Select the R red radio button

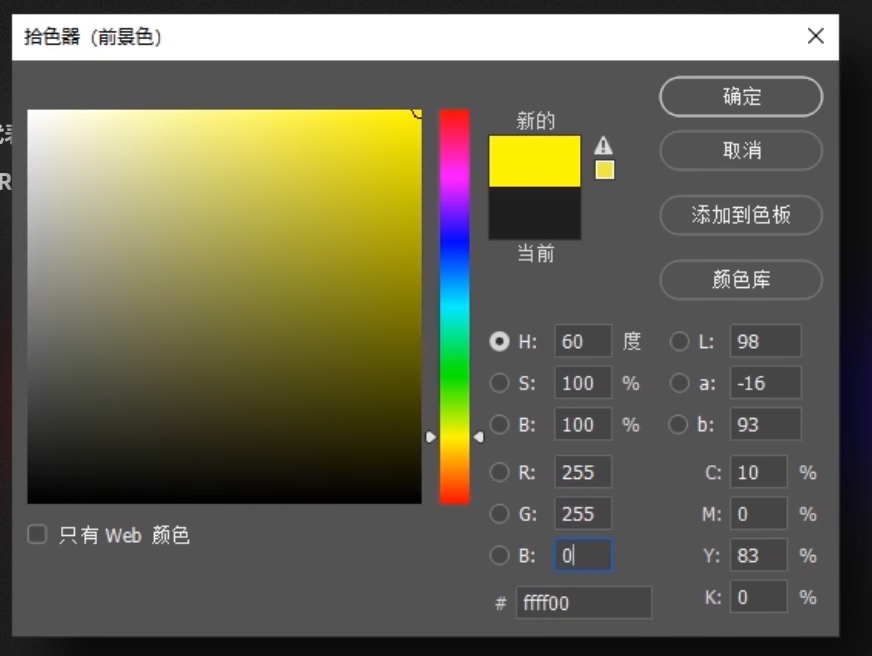pyautogui.click(x=499, y=473)
